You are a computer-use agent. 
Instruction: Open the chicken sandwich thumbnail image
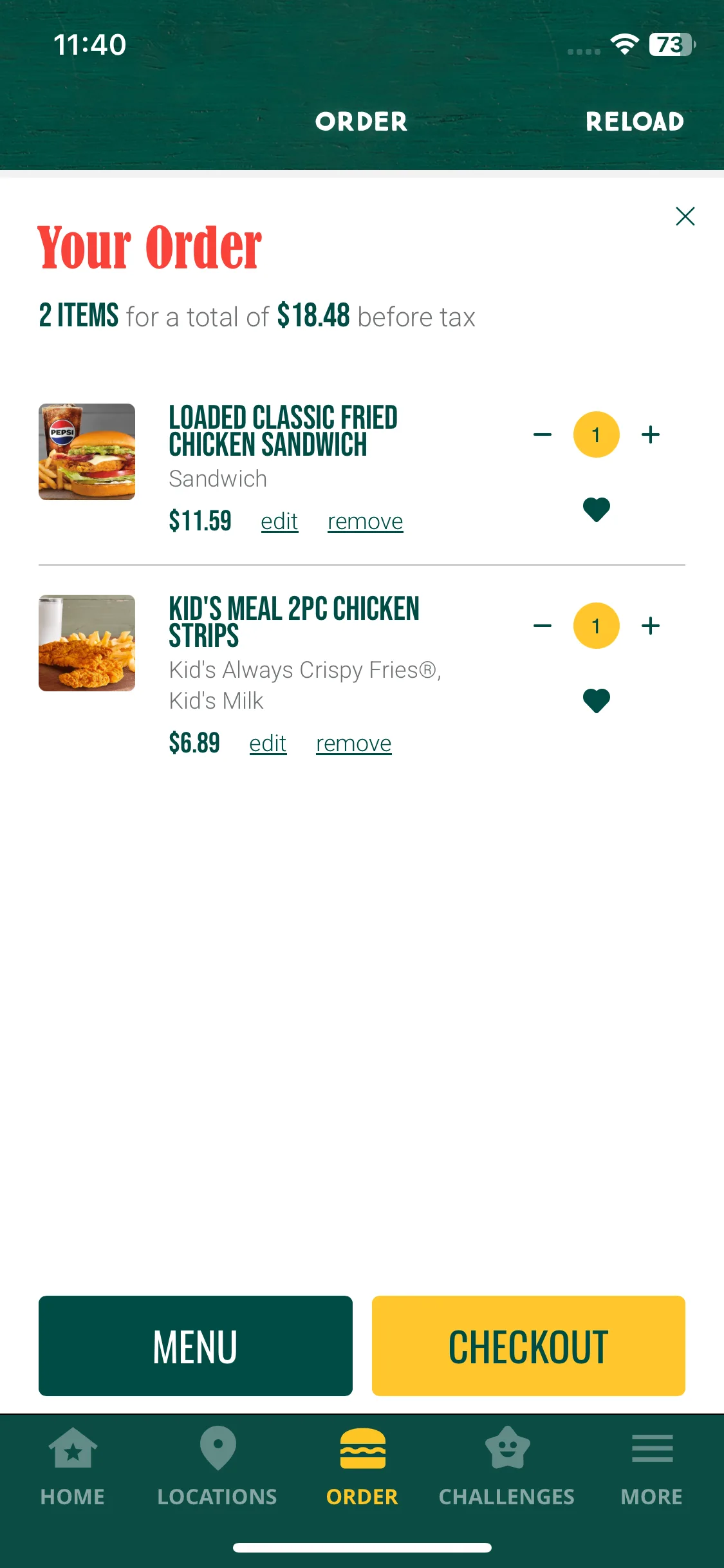pyautogui.click(x=87, y=452)
